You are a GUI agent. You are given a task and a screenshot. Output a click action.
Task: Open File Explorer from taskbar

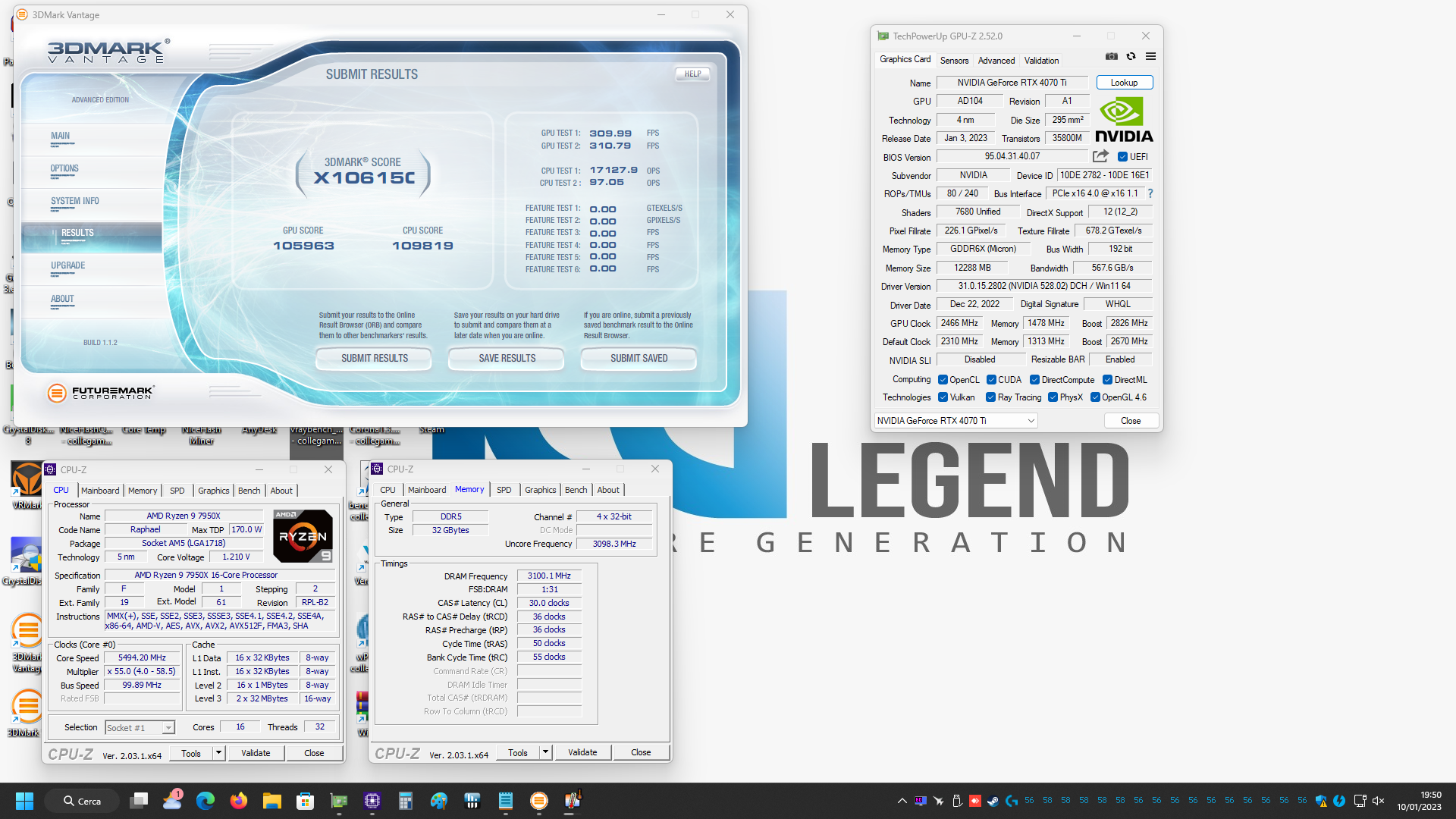click(271, 801)
